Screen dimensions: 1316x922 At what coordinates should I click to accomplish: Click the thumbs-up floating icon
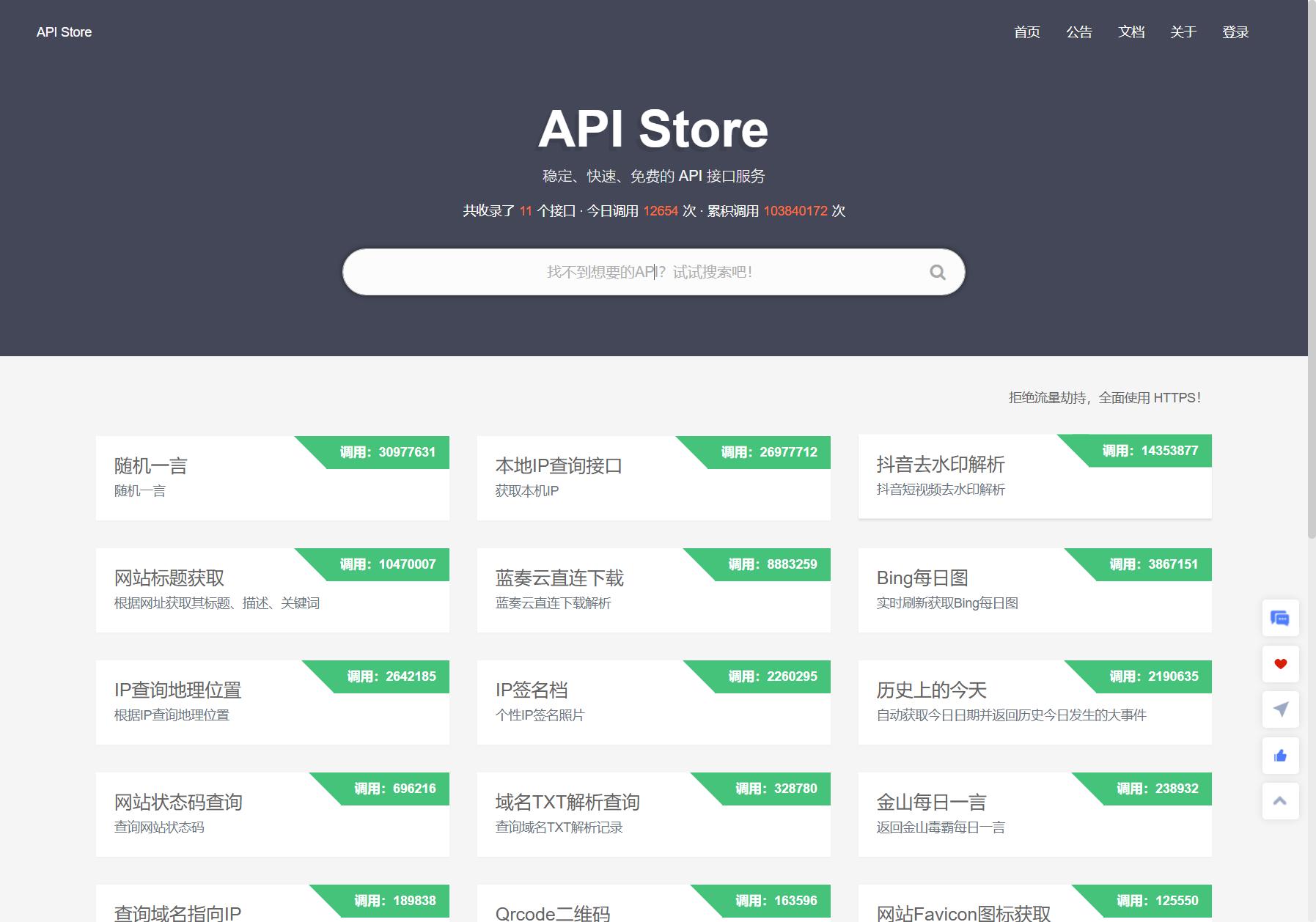(x=1280, y=756)
